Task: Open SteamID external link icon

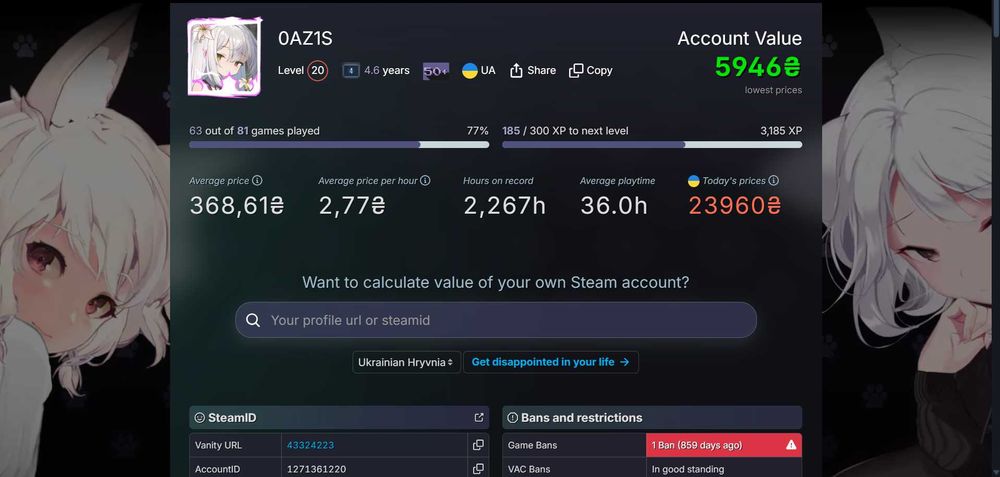Action: [x=479, y=418]
